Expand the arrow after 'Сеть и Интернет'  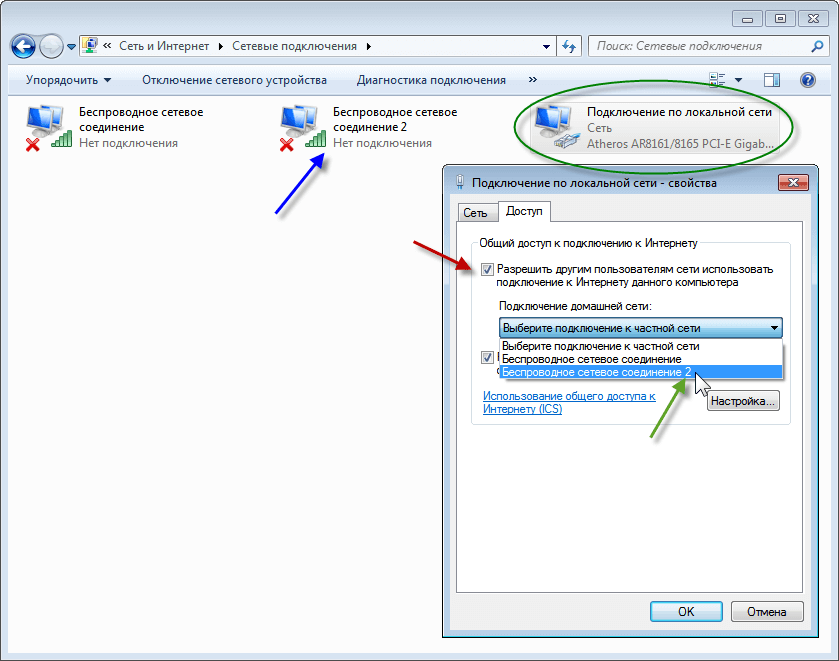click(x=220, y=47)
